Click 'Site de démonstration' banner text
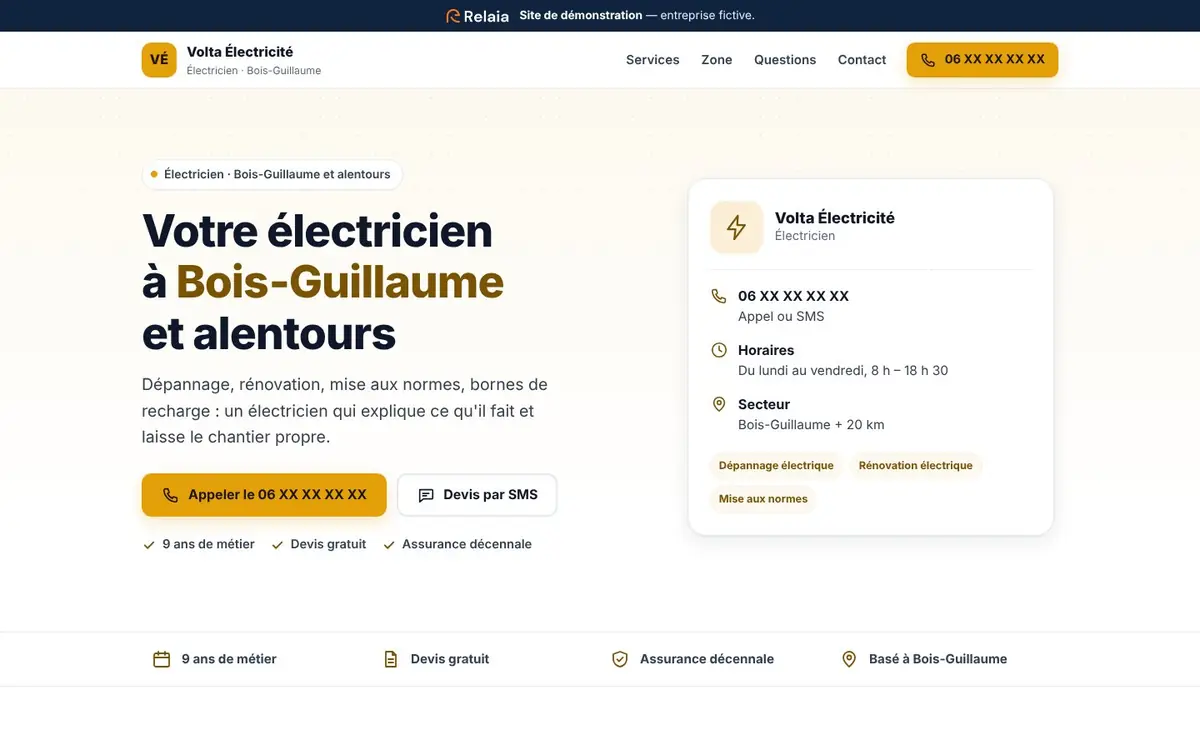Image resolution: width=1200 pixels, height=750 pixels. click(x=581, y=16)
